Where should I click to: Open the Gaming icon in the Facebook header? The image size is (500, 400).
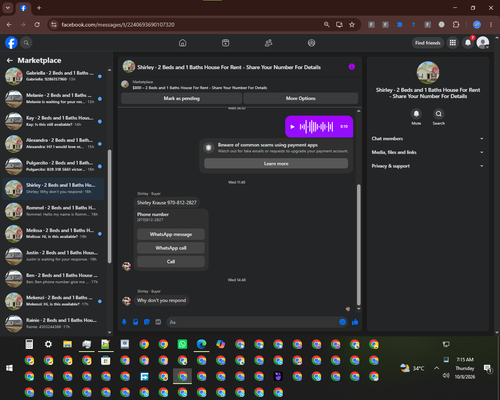point(311,43)
